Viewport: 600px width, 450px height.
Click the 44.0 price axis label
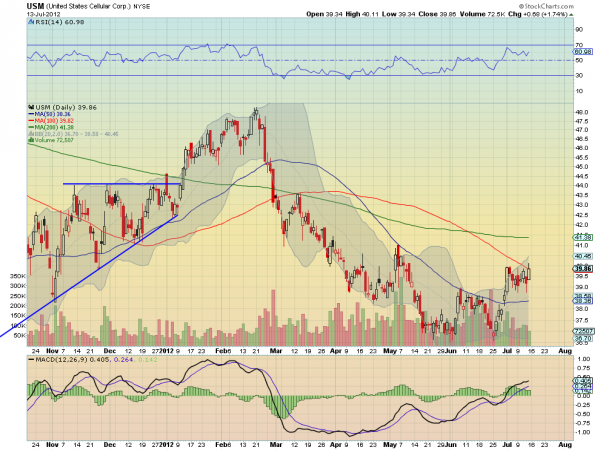[x=582, y=186]
